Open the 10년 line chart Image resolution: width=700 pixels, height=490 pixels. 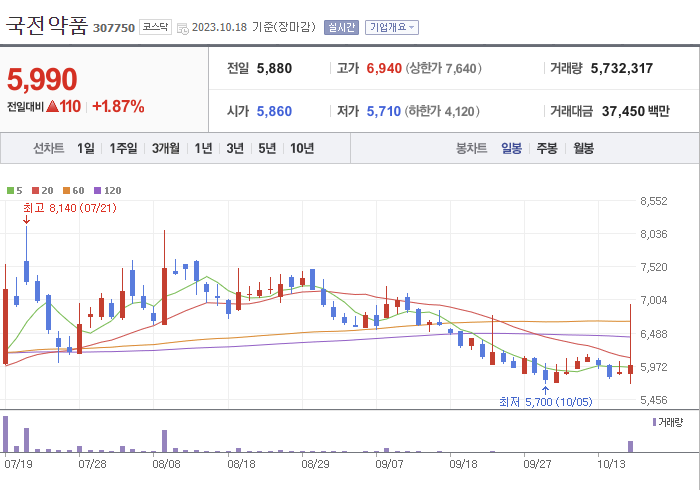[x=302, y=148]
